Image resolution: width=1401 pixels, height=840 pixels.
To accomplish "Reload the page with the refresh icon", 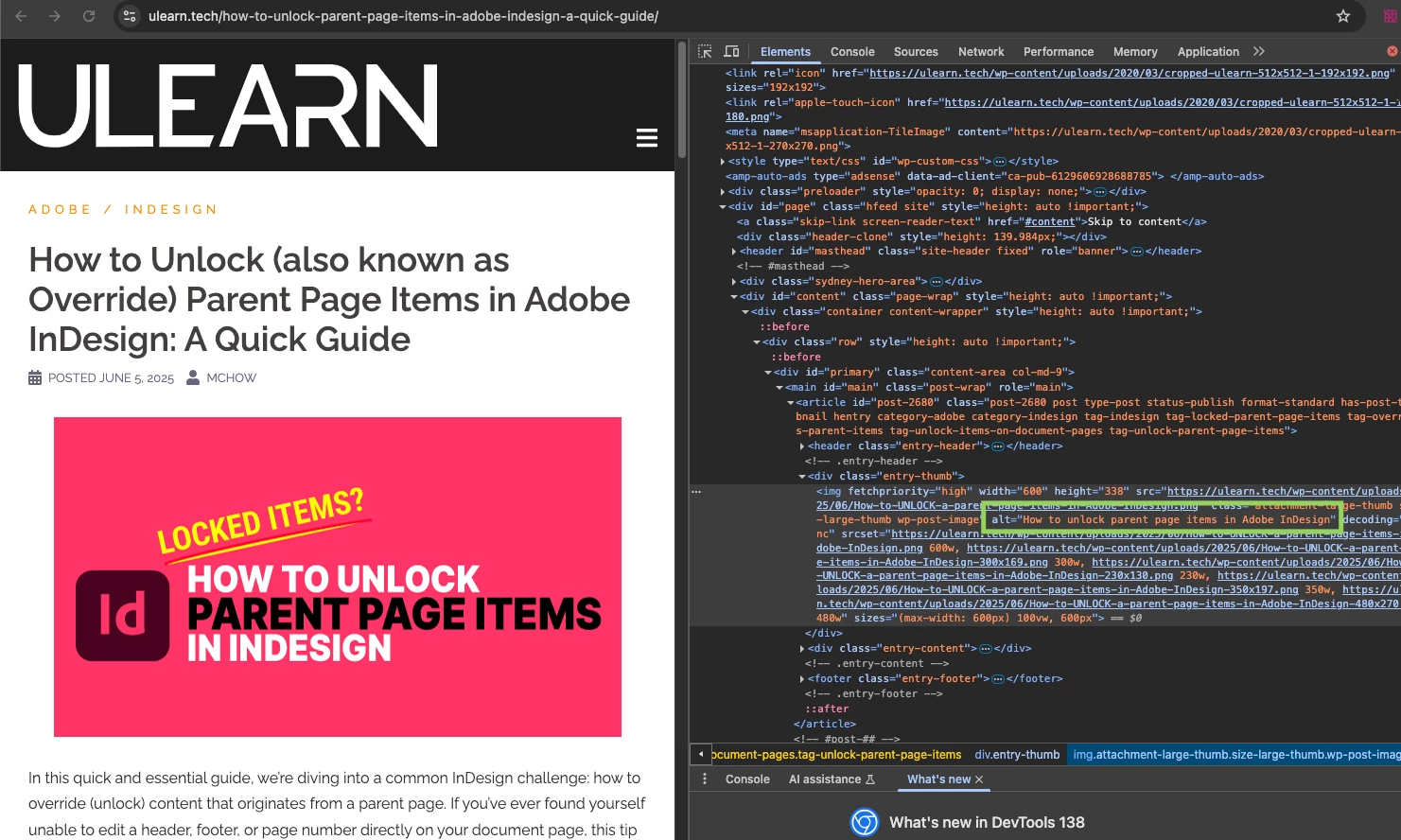I will coord(89,16).
